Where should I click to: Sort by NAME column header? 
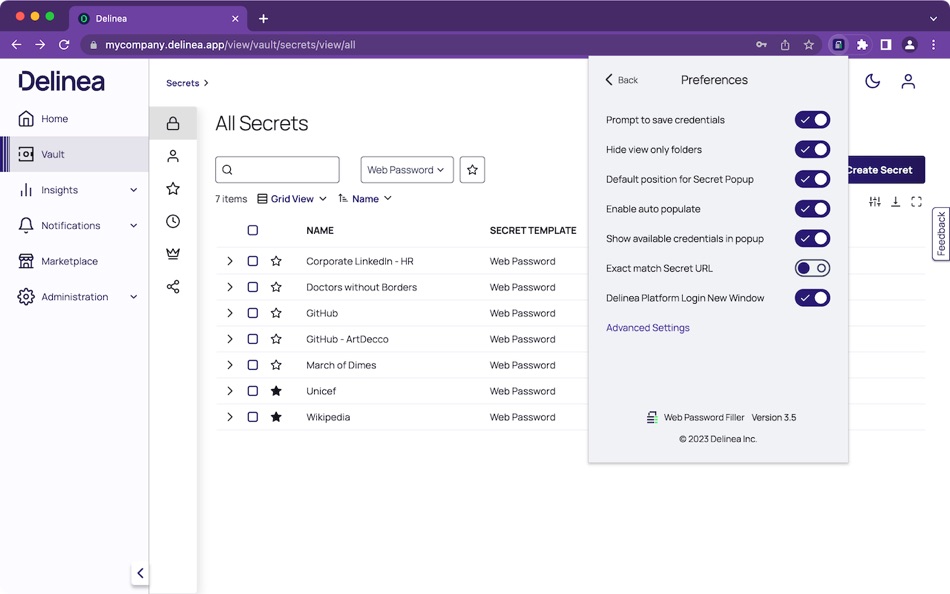(320, 230)
